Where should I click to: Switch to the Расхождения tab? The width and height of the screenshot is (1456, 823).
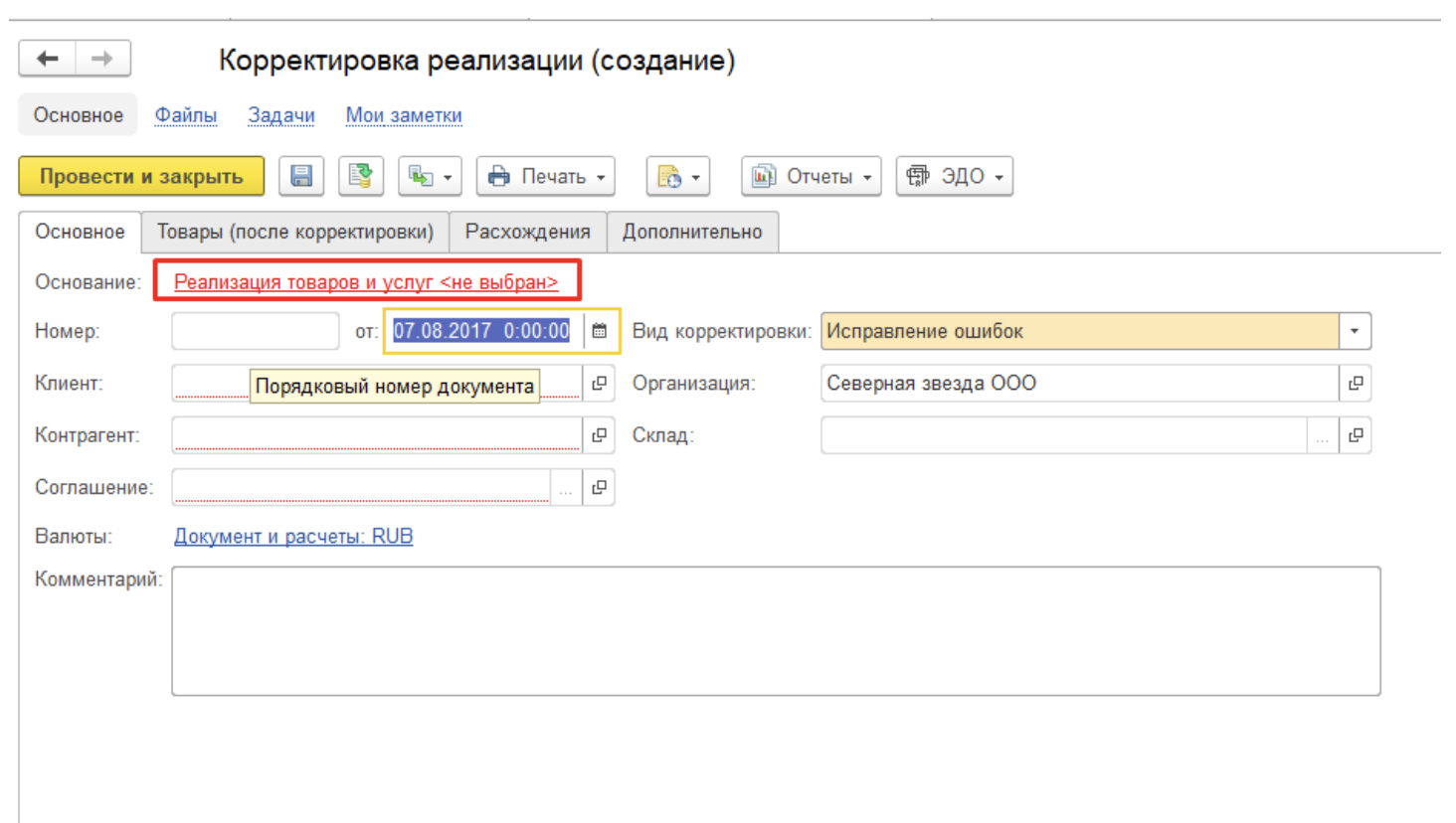click(527, 232)
